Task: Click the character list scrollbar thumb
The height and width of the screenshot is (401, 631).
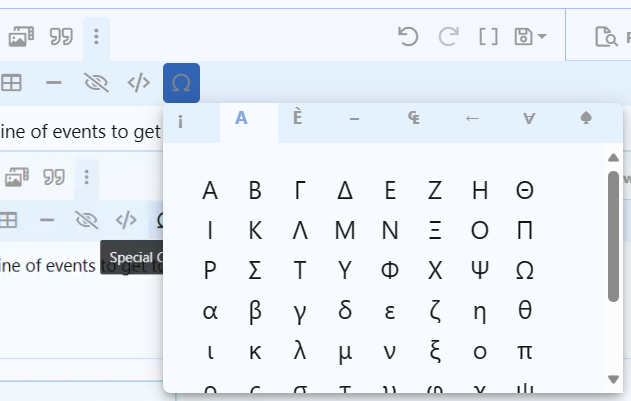Action: click(614, 235)
